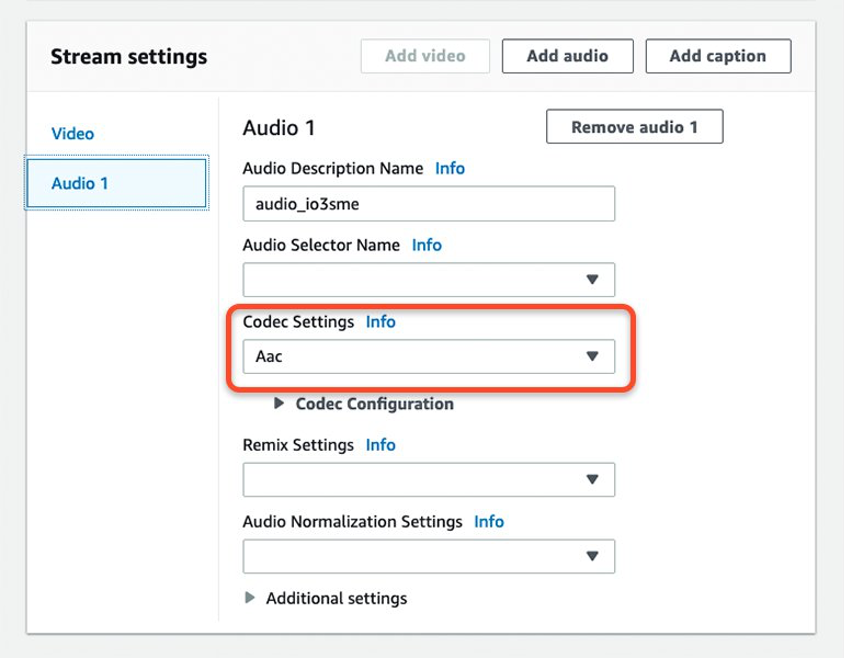
Task: Click the Additional settings disclosure triangle
Action: click(250, 598)
